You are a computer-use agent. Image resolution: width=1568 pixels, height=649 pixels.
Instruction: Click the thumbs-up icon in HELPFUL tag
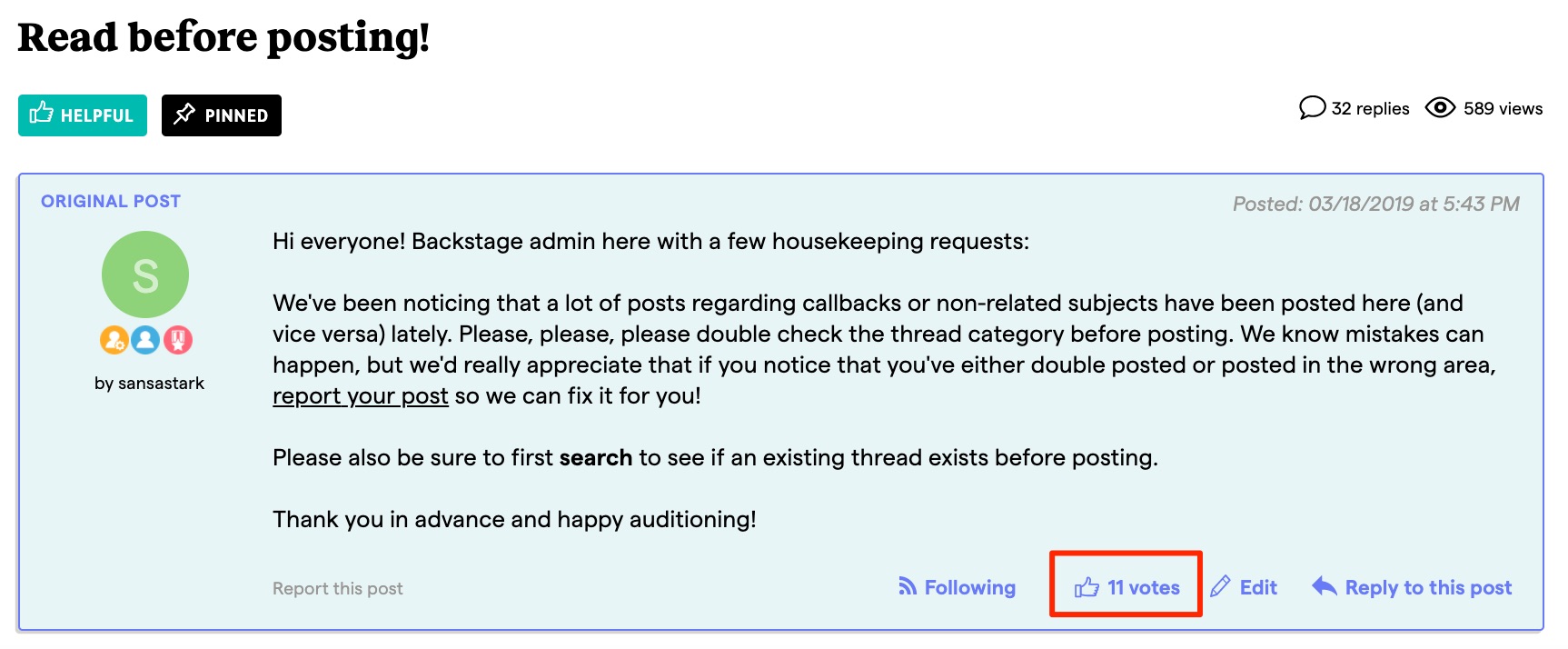(x=41, y=114)
